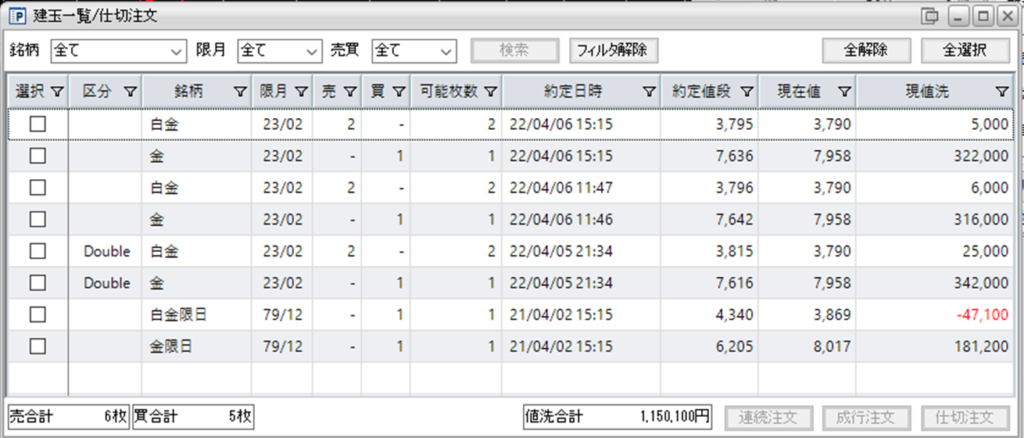Click the filter icon on 約定値段 column

(746, 93)
